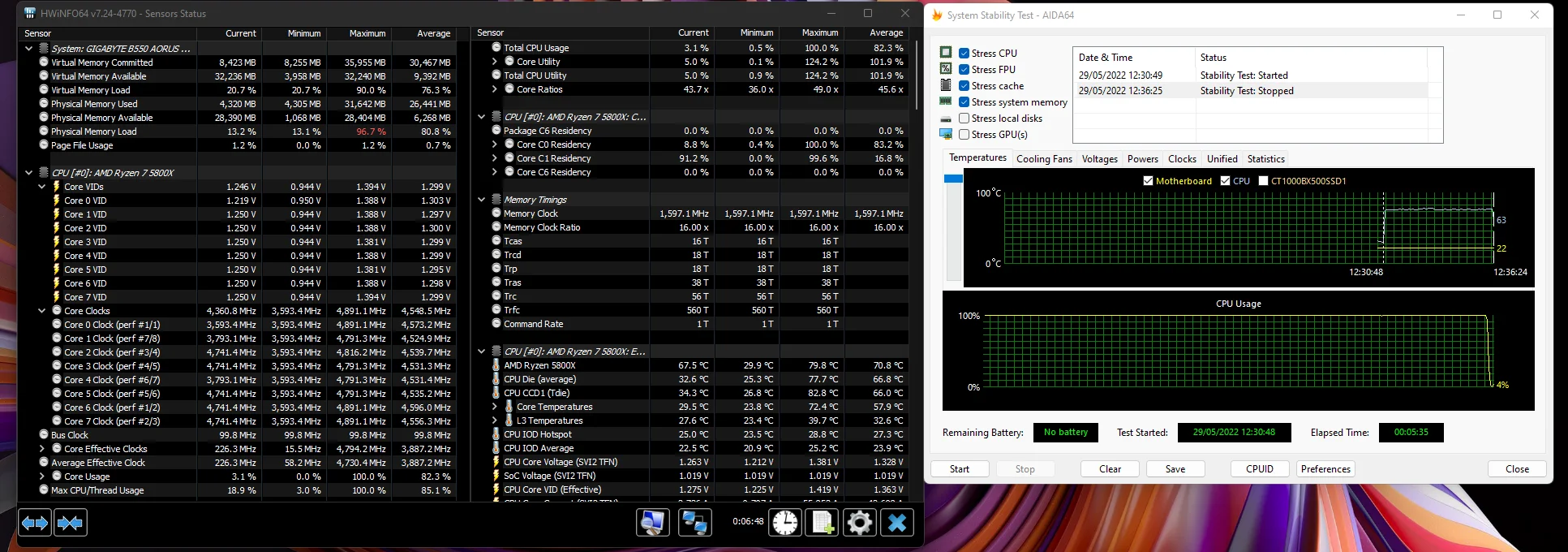Viewport: 1568px width, 552px height.
Task: Show CT1000BX500SSD1 in temperature graph
Action: tap(1263, 181)
